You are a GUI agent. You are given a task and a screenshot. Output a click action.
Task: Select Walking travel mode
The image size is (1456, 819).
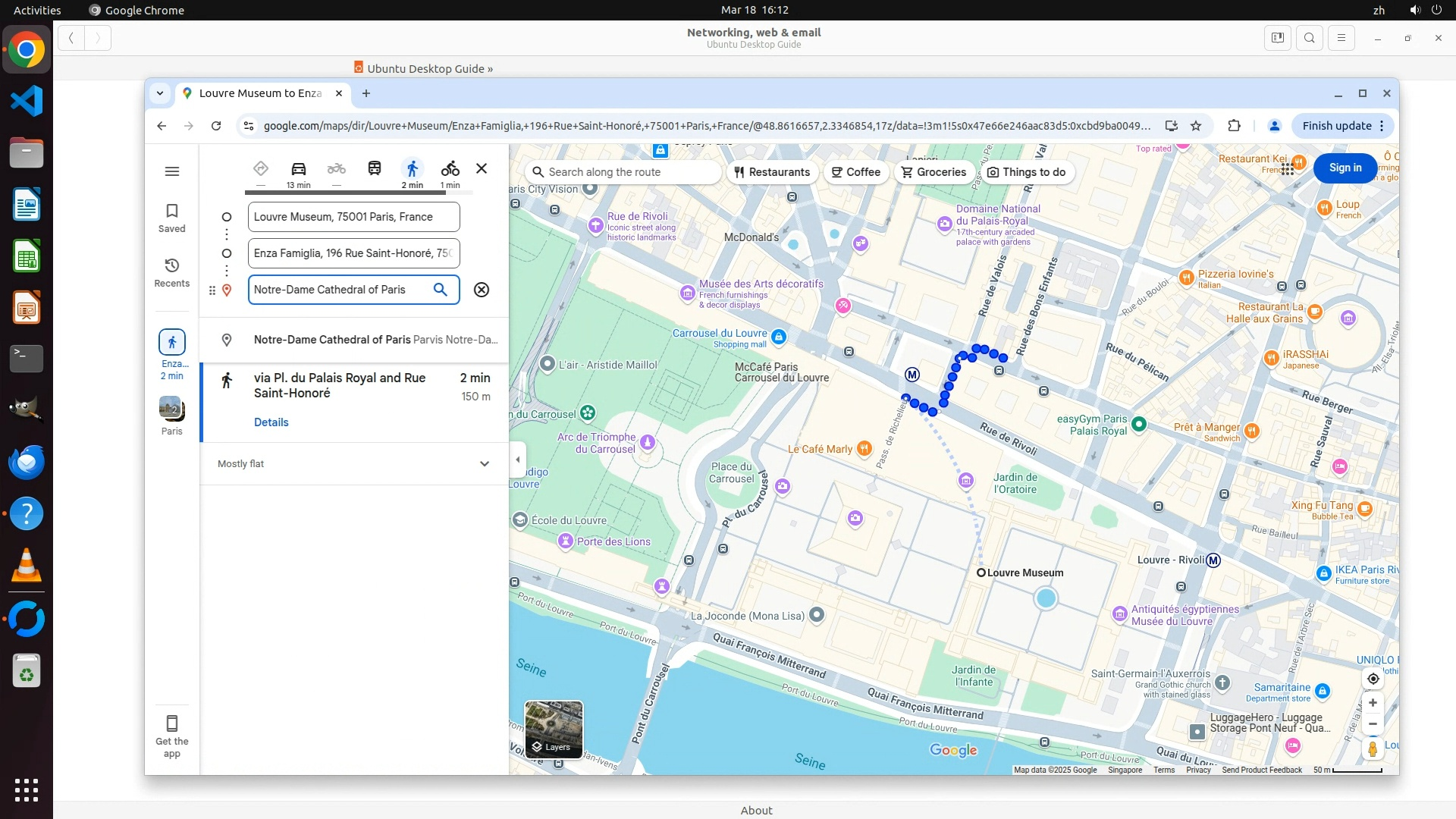click(x=412, y=168)
